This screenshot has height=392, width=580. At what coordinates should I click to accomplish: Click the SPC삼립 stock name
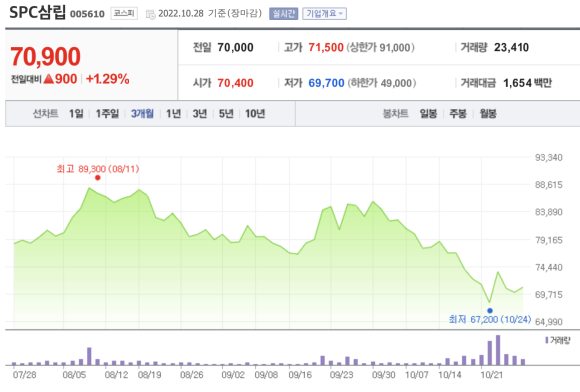coord(37,13)
